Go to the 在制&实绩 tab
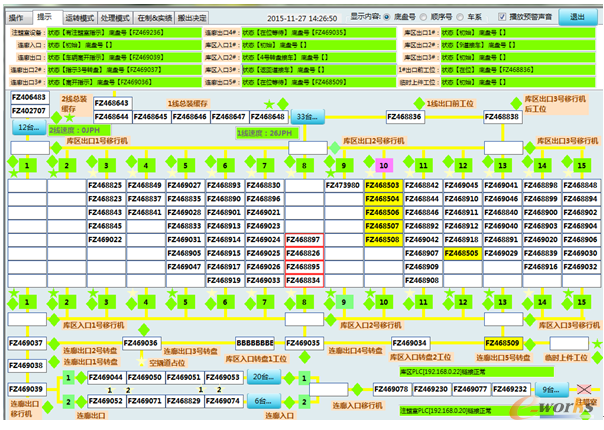604x430 pixels. (x=154, y=18)
